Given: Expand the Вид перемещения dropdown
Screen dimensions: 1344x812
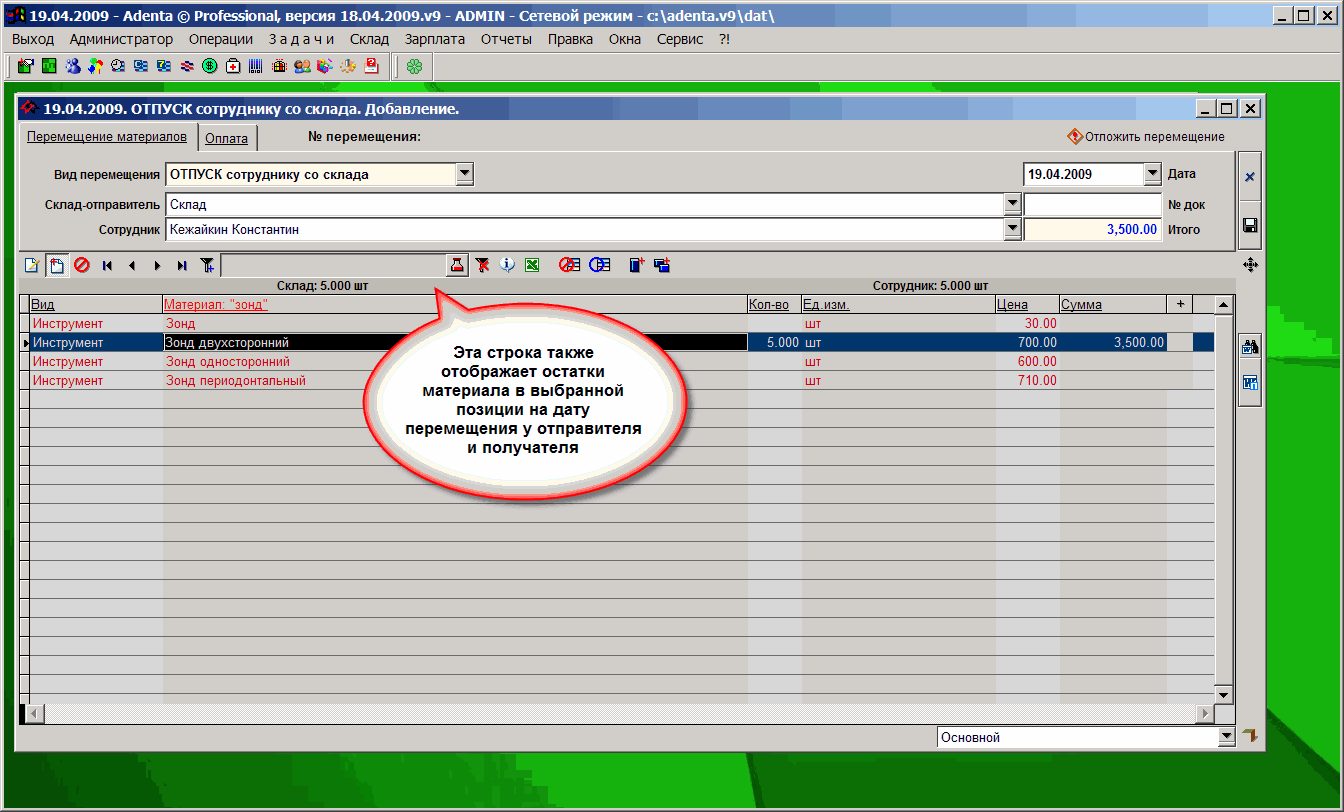Looking at the screenshot, I should [x=464, y=174].
